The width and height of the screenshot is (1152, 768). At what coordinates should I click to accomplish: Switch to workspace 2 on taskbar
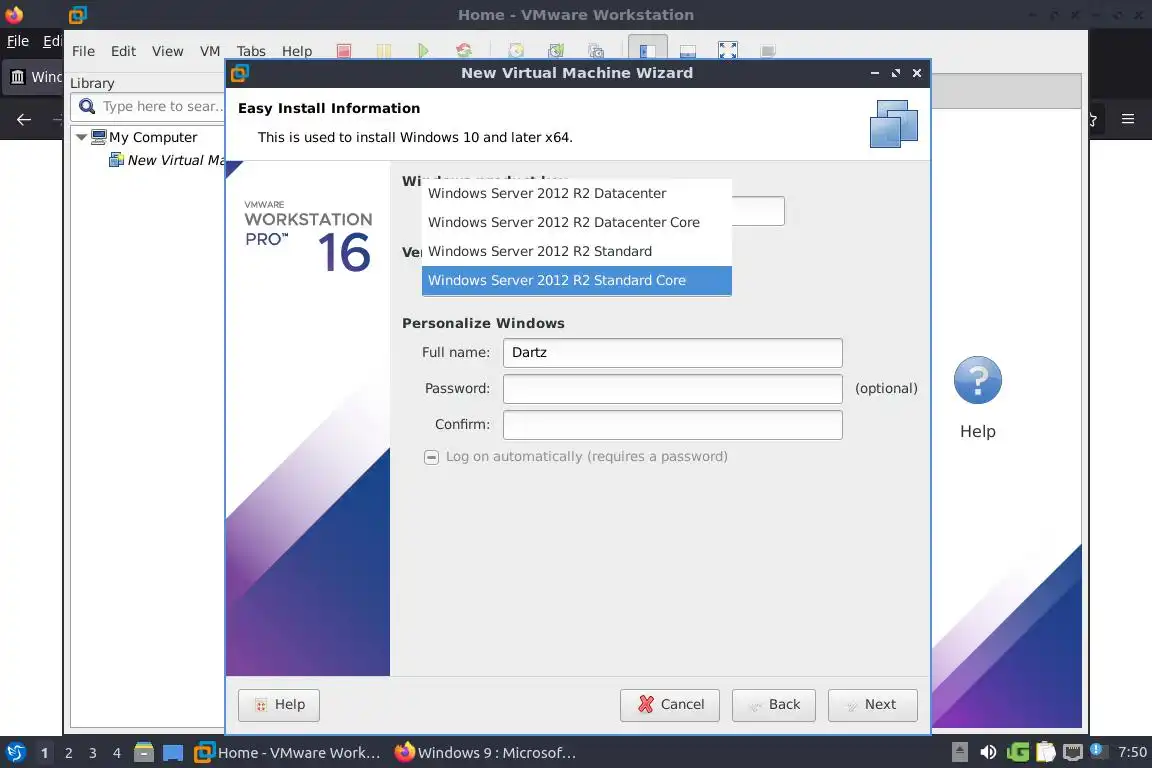click(x=68, y=753)
